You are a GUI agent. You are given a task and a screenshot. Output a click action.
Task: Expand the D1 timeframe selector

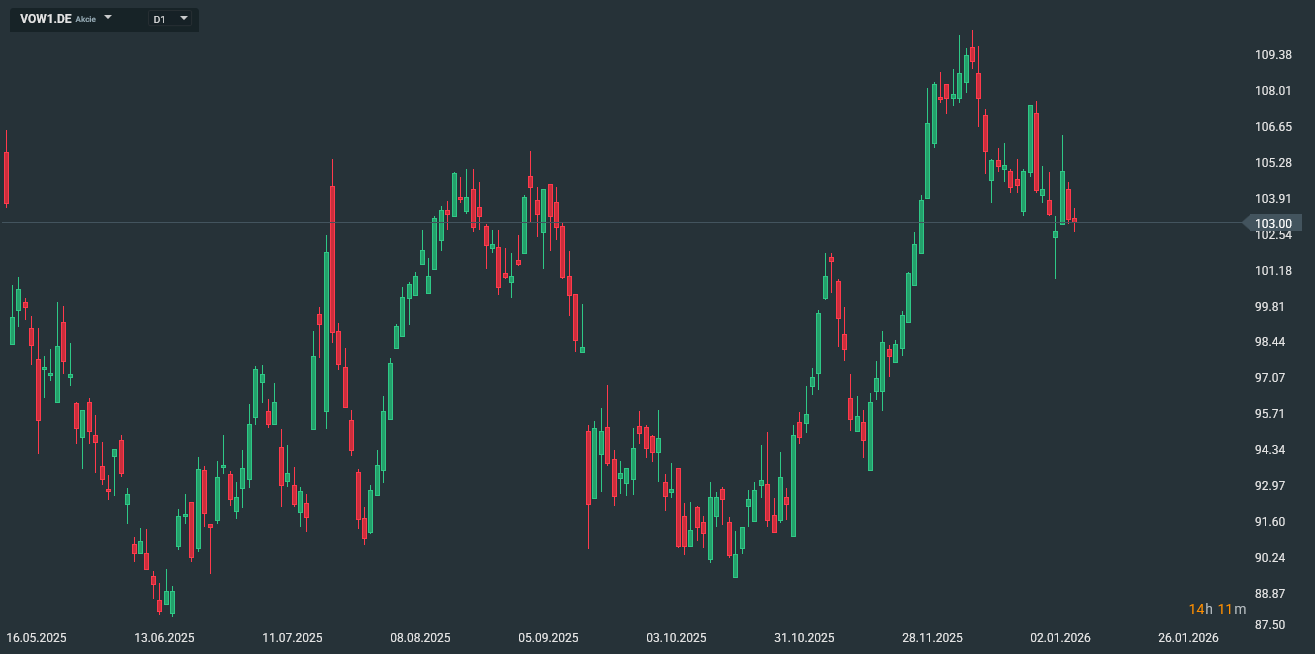point(184,19)
